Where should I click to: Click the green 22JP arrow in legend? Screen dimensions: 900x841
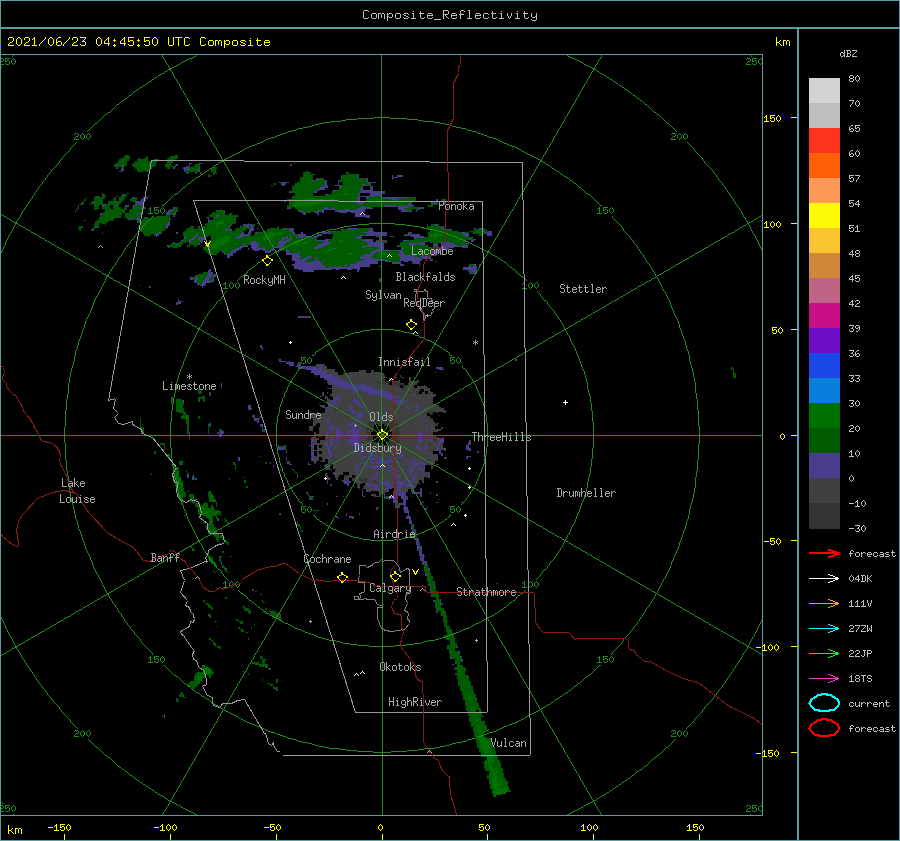824,653
